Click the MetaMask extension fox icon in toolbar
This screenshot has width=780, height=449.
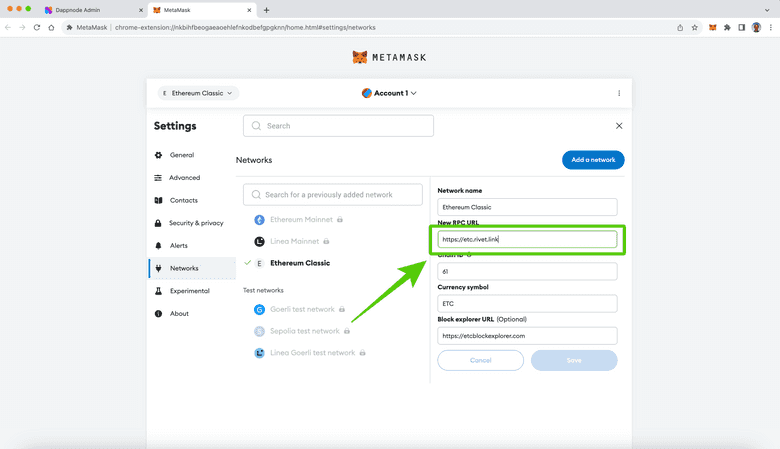pyautogui.click(x=712, y=27)
